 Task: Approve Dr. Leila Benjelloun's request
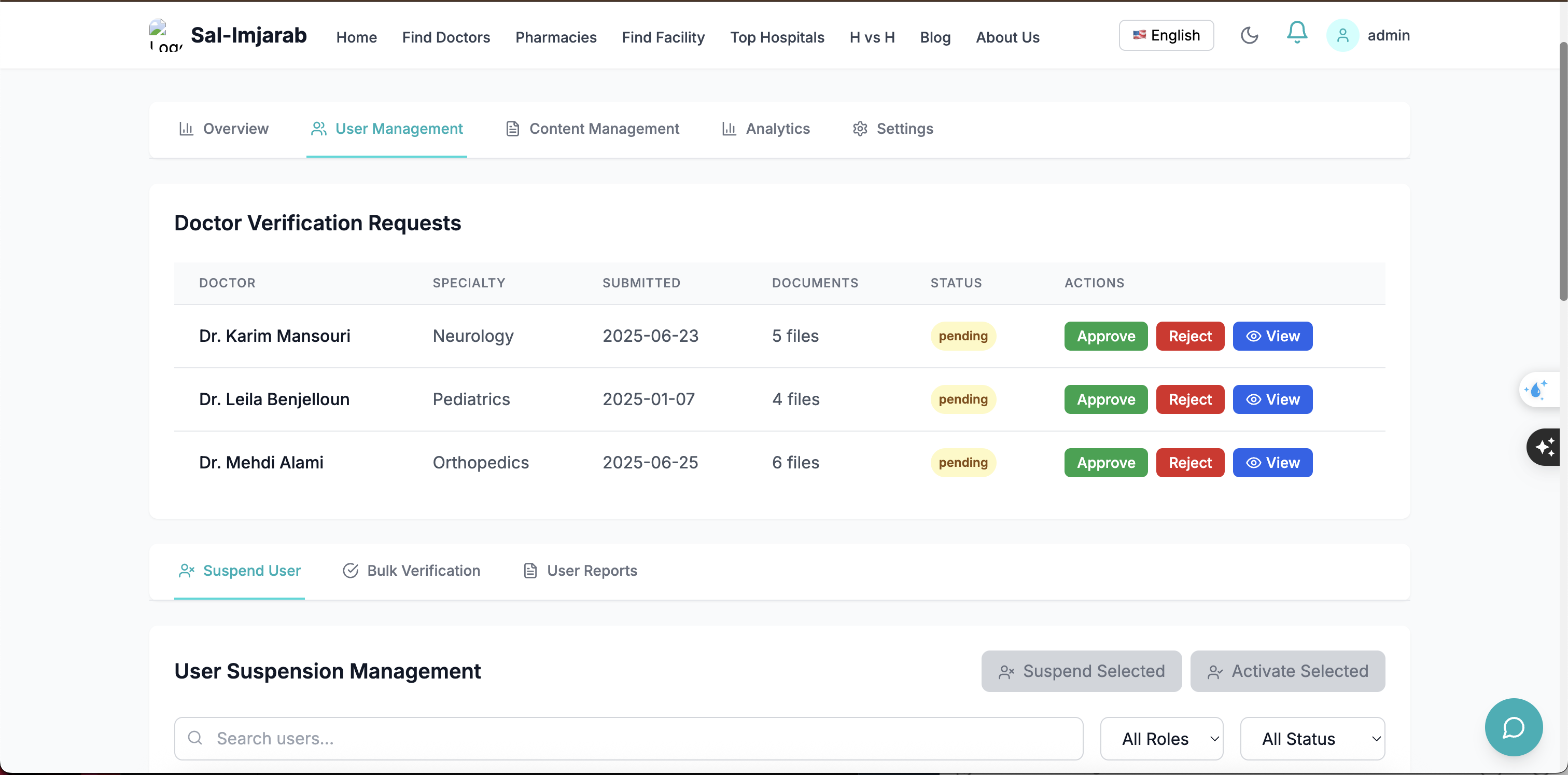[x=1105, y=399]
